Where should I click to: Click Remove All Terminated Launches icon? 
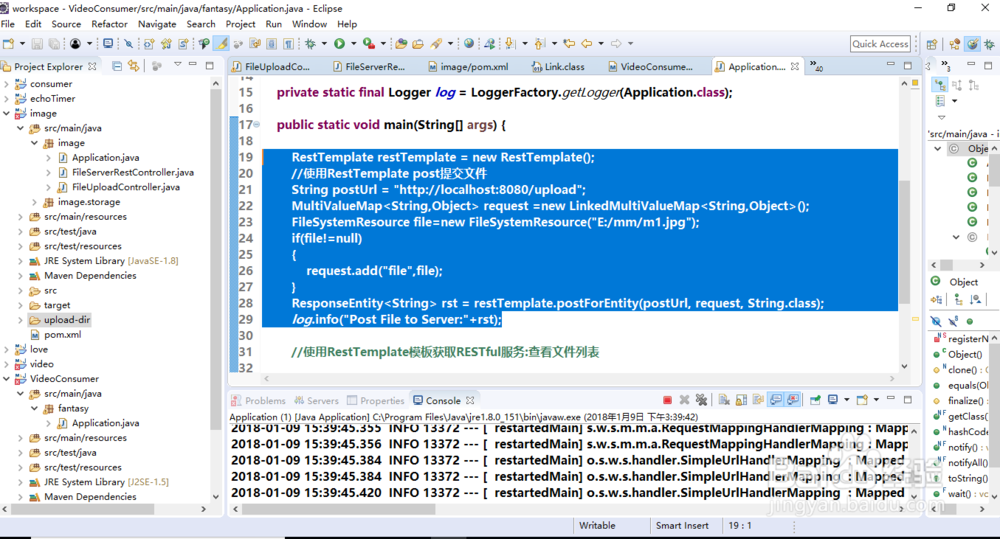702,400
